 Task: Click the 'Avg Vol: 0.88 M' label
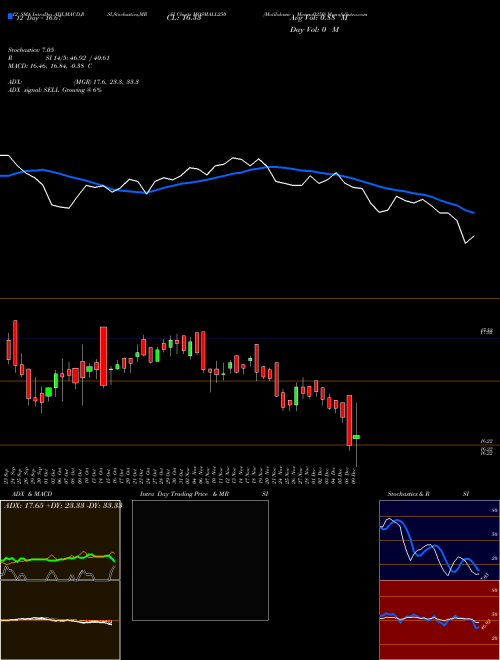[319, 18]
